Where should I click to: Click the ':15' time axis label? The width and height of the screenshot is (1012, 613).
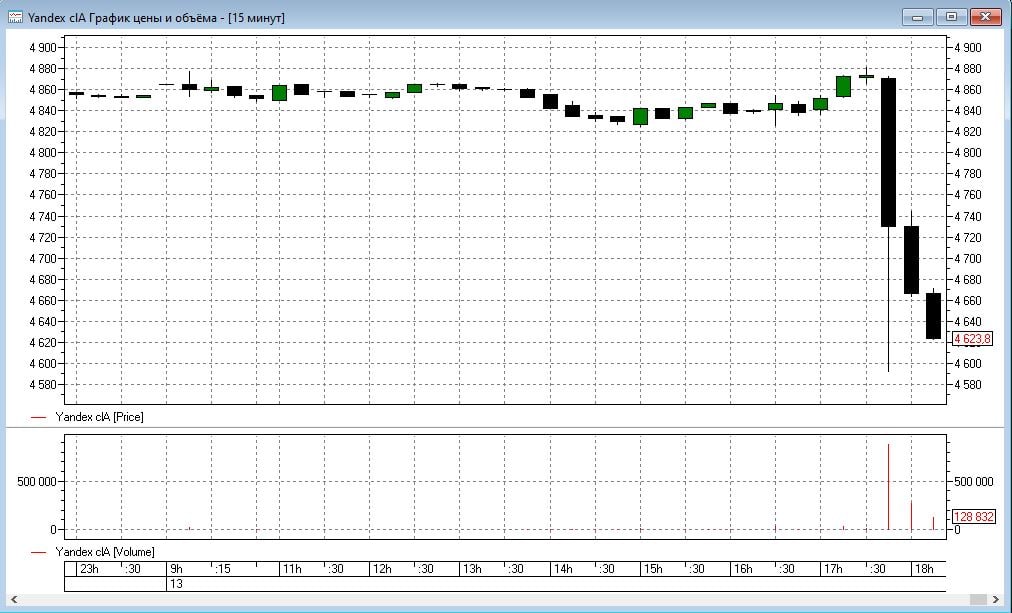(223, 568)
